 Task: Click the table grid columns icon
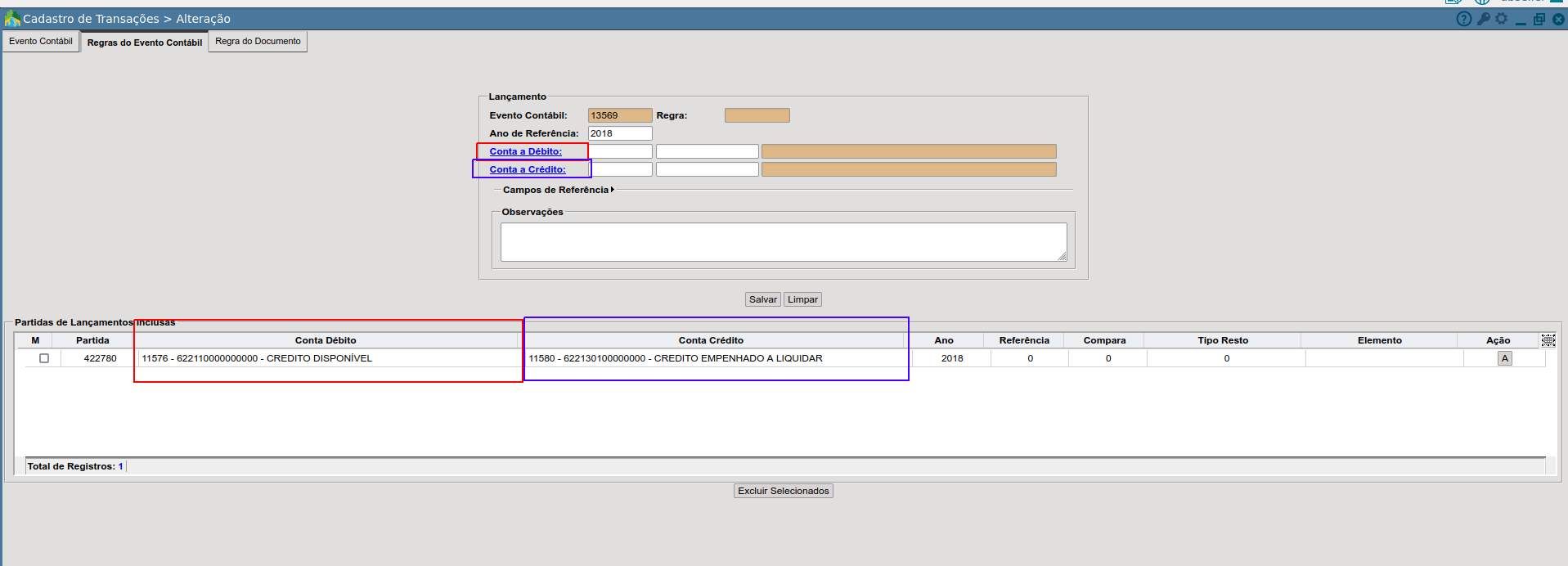coord(1548,340)
